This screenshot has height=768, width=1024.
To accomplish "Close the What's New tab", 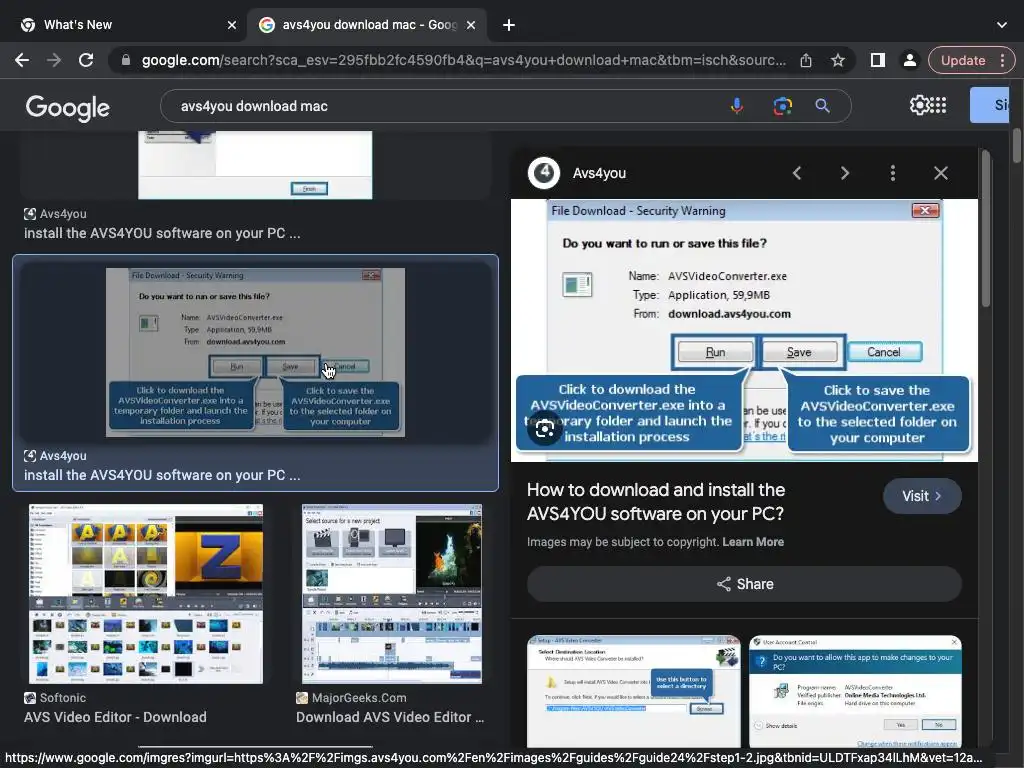I will (x=231, y=25).
